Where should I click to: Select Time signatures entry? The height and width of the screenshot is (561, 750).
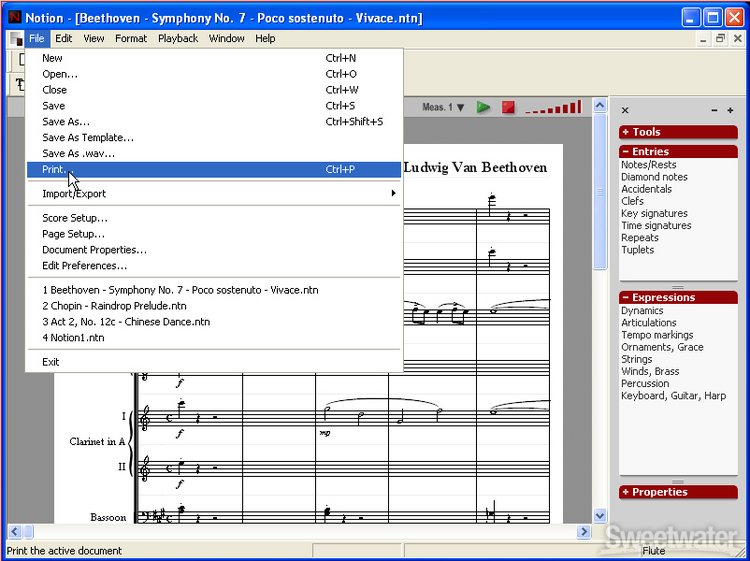coord(656,226)
